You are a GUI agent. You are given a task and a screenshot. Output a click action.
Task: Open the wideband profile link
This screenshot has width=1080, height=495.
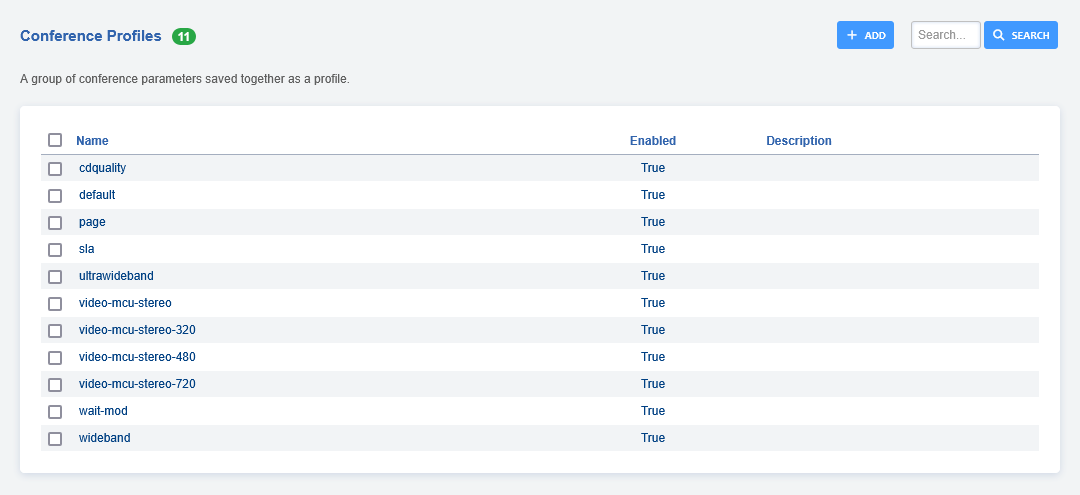[104, 438]
